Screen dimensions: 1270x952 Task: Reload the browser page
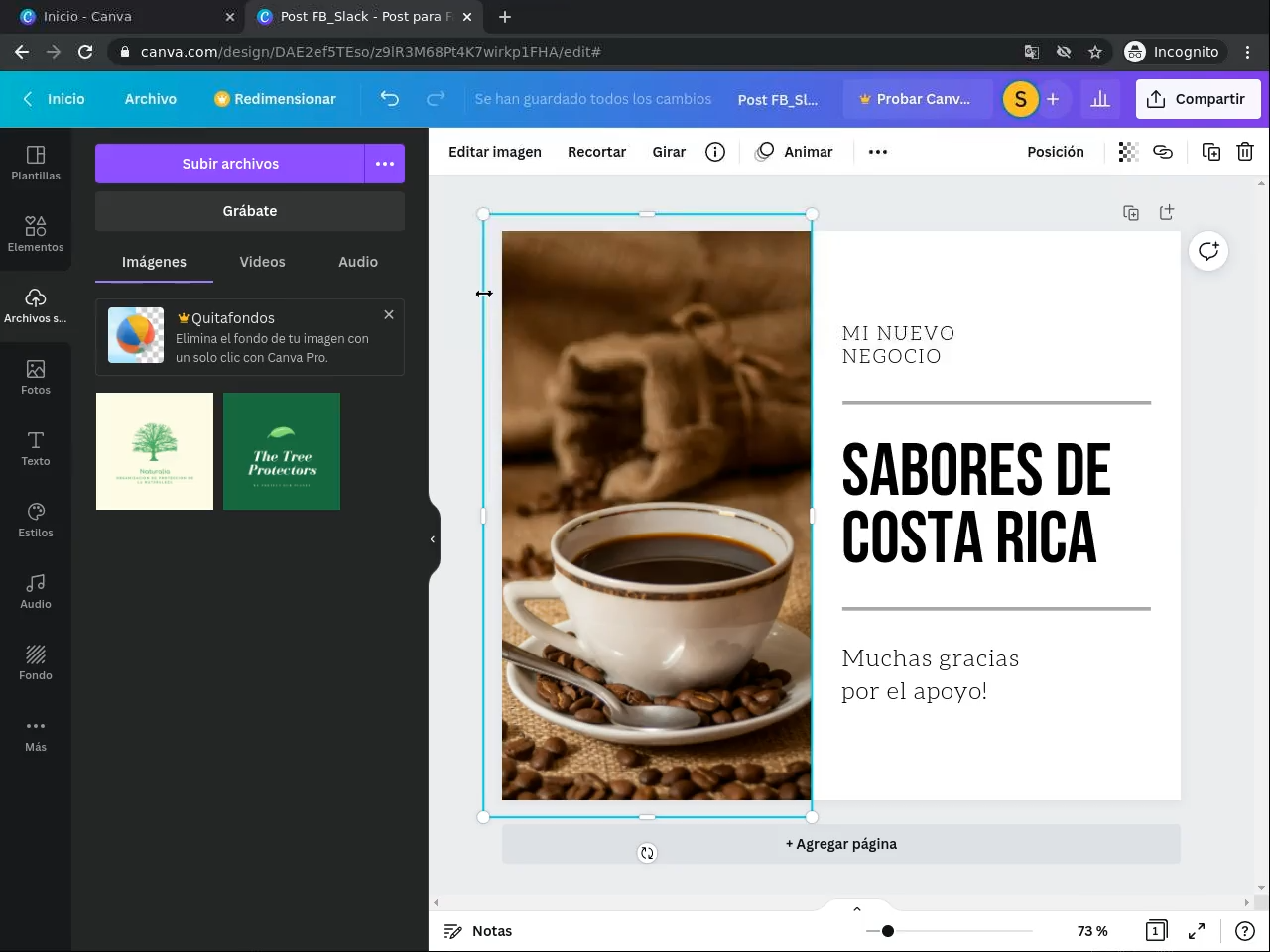(x=85, y=52)
